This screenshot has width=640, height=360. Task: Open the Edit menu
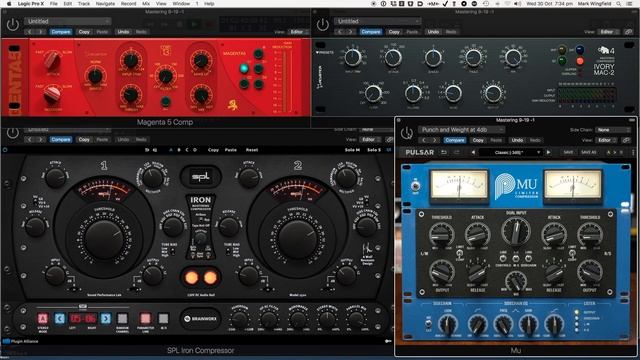pos(68,4)
